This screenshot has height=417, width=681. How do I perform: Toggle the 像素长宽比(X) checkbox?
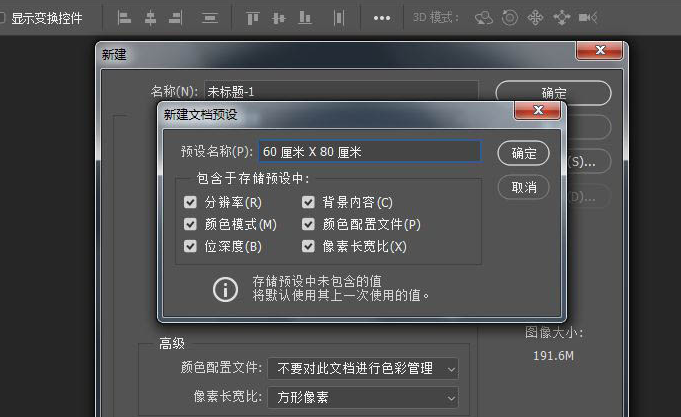coord(308,246)
